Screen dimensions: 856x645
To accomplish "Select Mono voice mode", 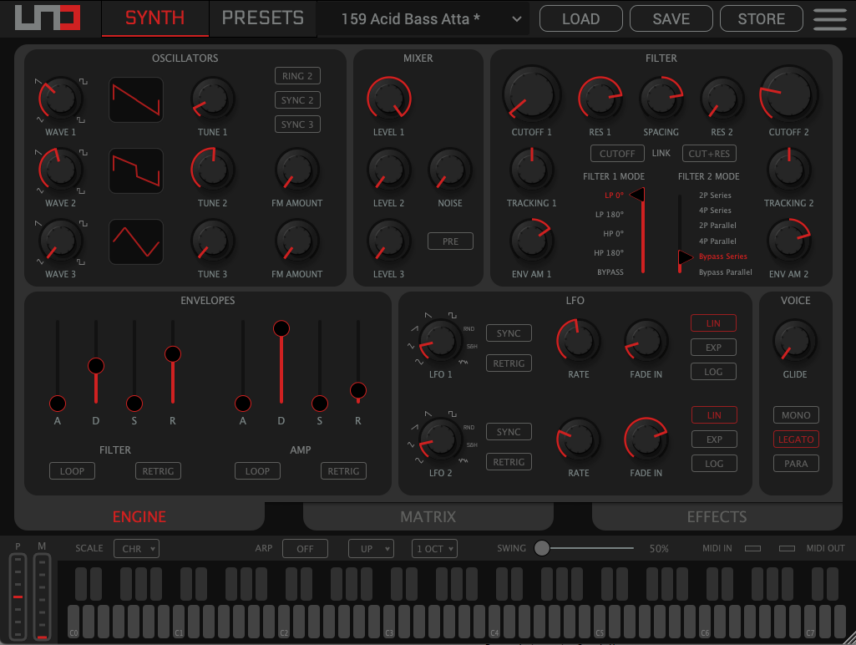I will click(x=796, y=415).
